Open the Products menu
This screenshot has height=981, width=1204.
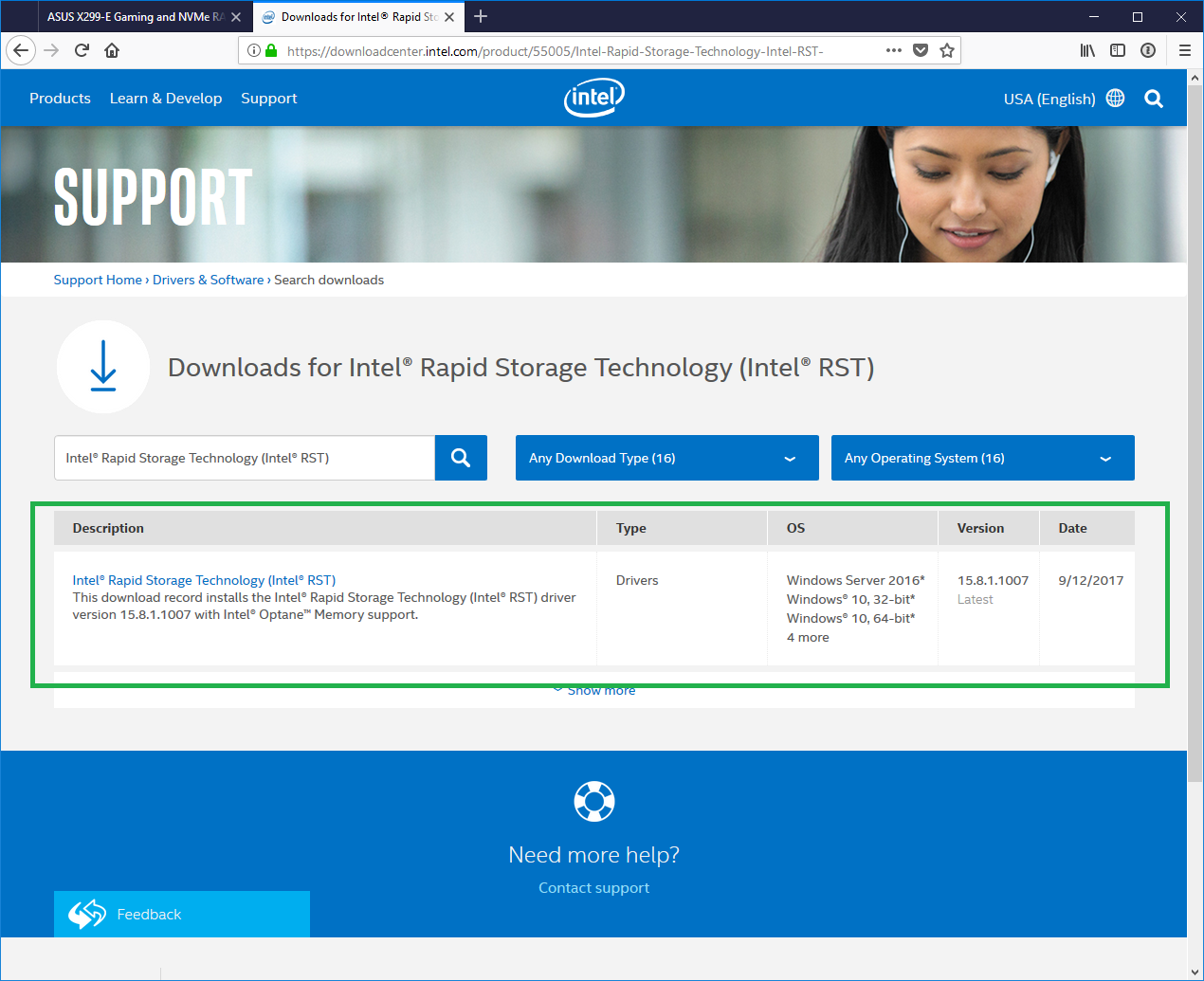[60, 99]
